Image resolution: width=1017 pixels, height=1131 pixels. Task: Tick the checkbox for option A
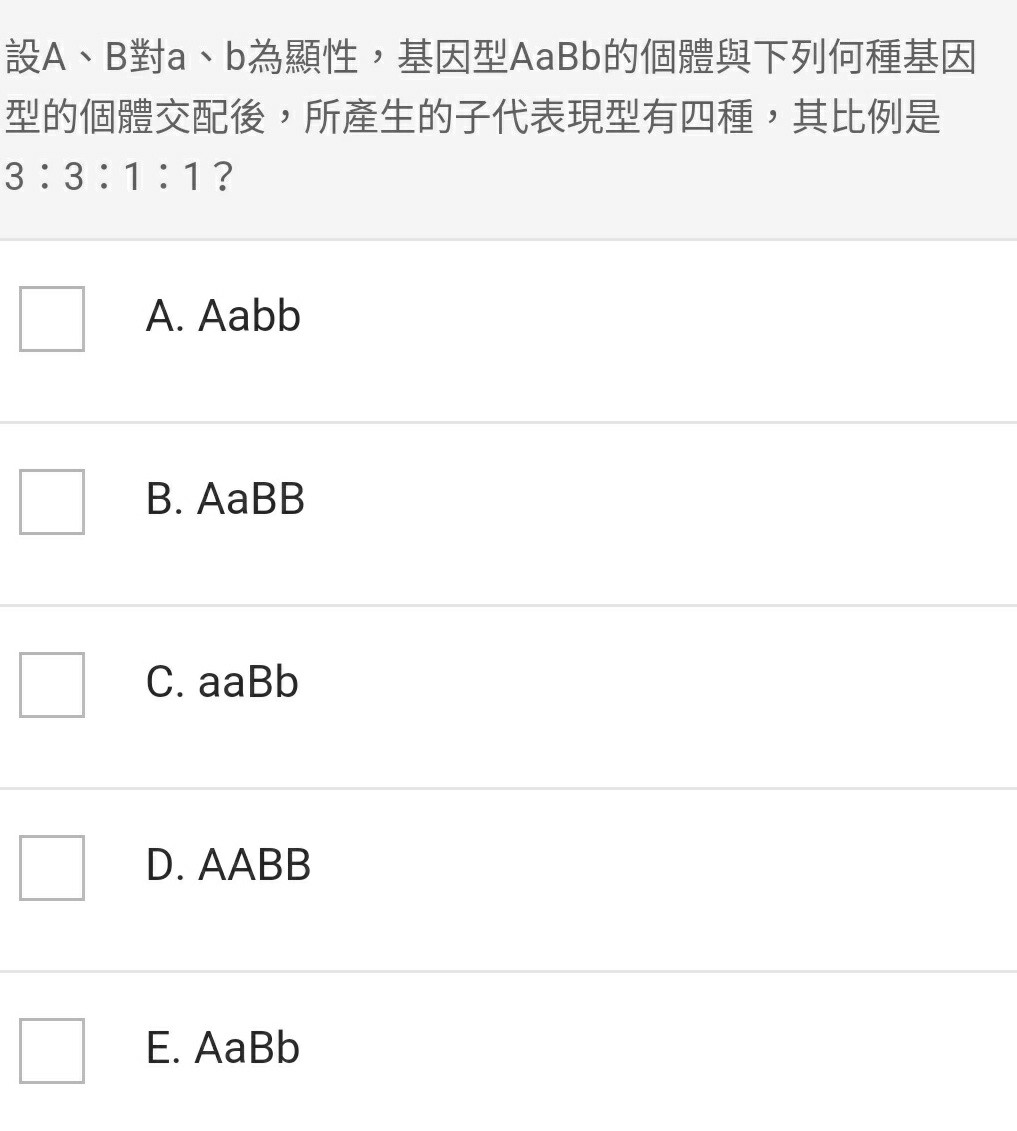pos(52,319)
